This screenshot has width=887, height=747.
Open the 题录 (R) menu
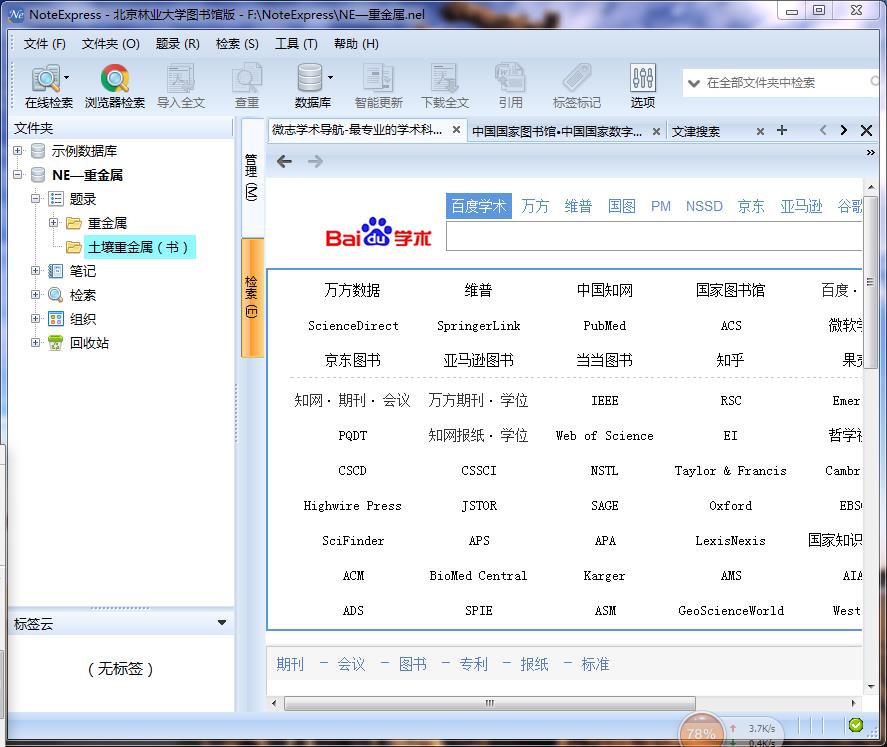tap(178, 44)
